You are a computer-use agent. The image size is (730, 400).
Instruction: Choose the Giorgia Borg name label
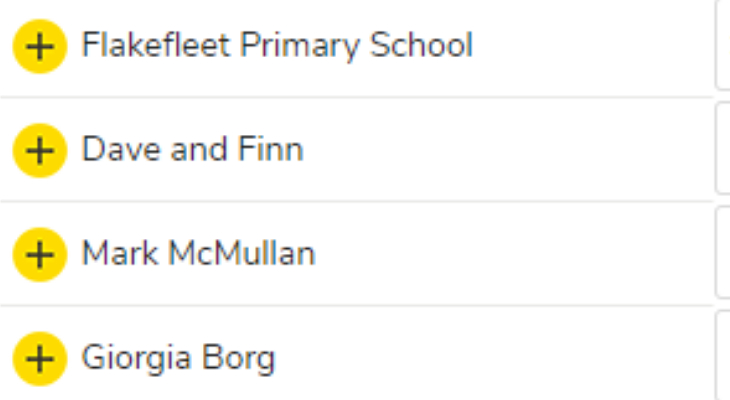(x=179, y=359)
